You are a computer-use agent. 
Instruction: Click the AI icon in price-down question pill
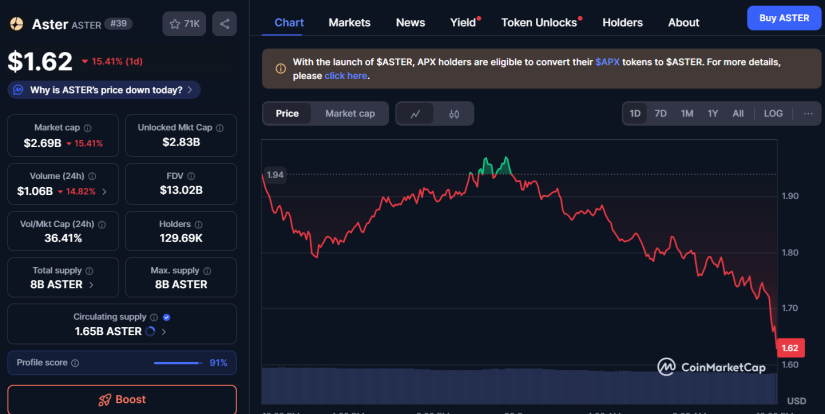click(x=18, y=90)
